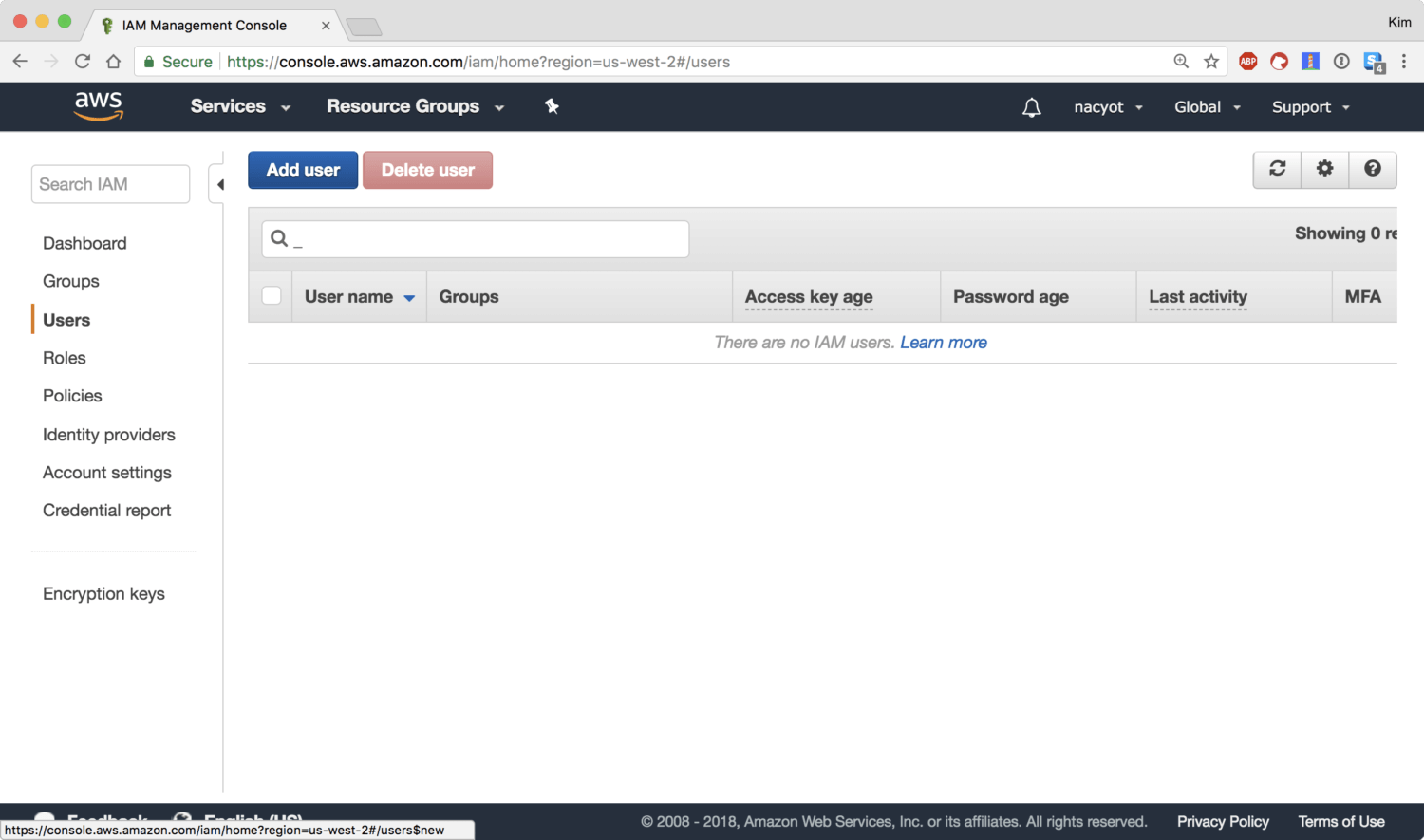Bookmark the page with the star icon
1424x840 pixels.
click(x=1211, y=62)
